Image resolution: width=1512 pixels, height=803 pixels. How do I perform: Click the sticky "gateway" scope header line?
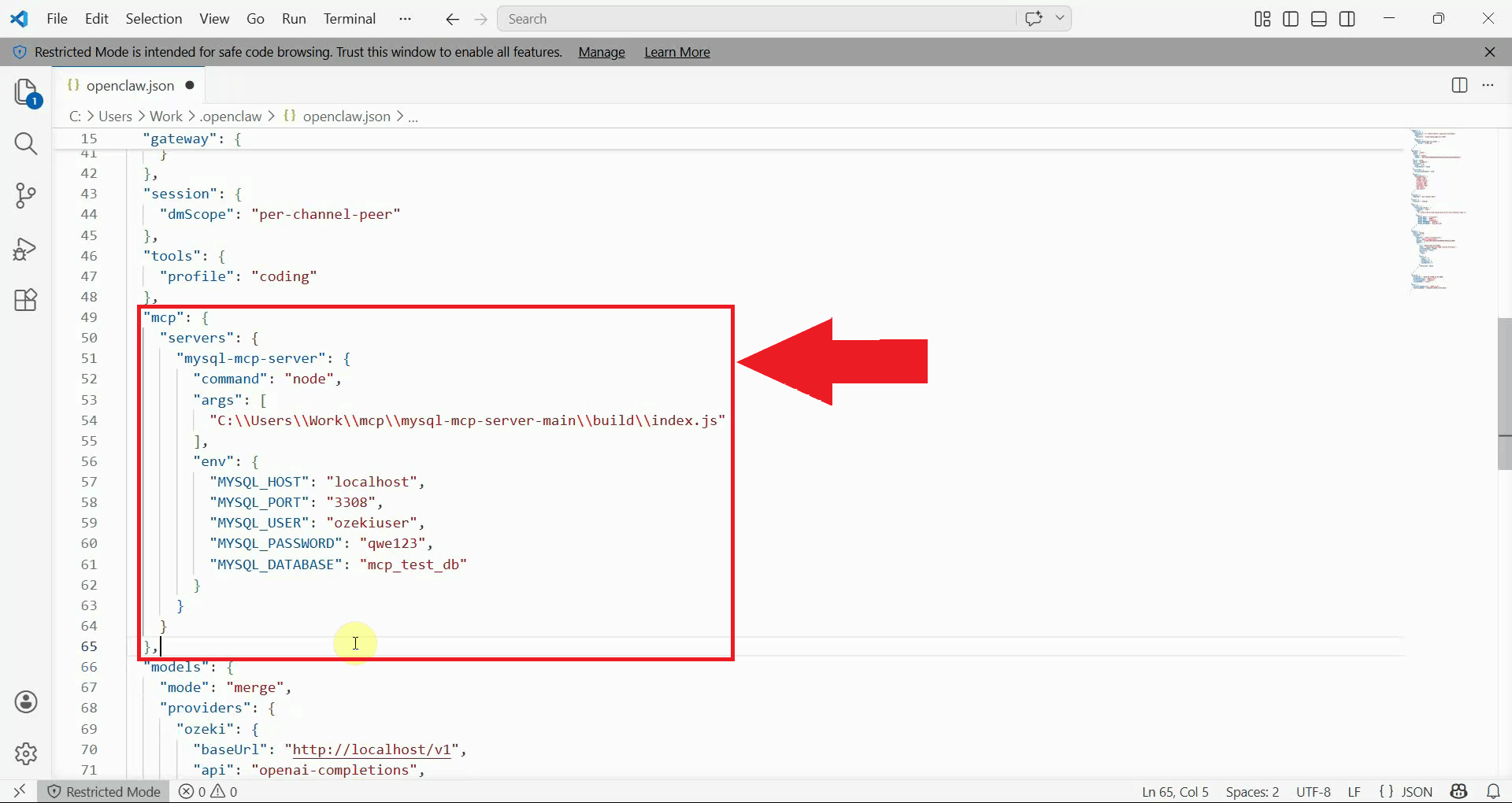[x=728, y=139]
